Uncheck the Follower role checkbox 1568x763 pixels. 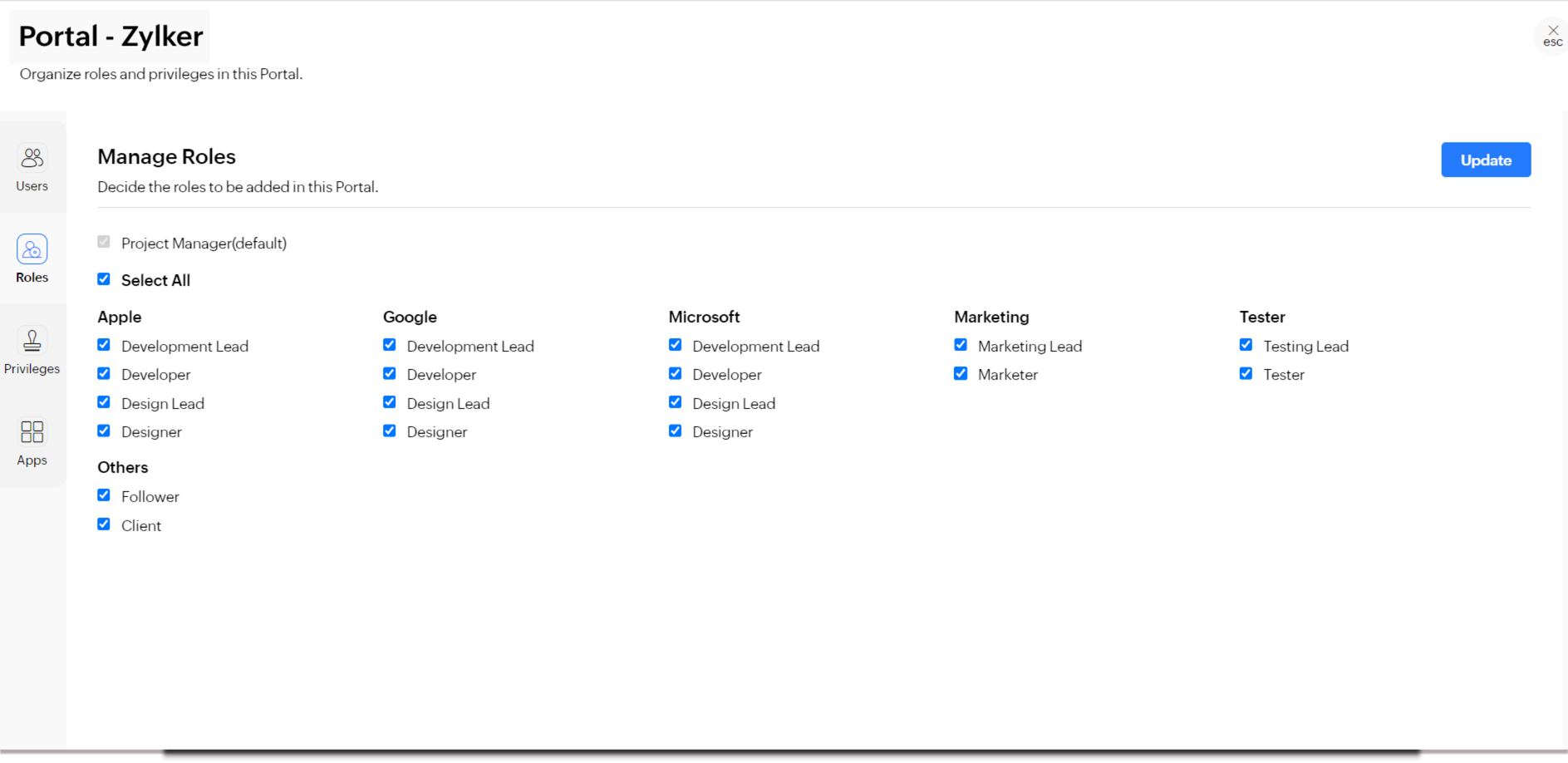pyautogui.click(x=104, y=495)
